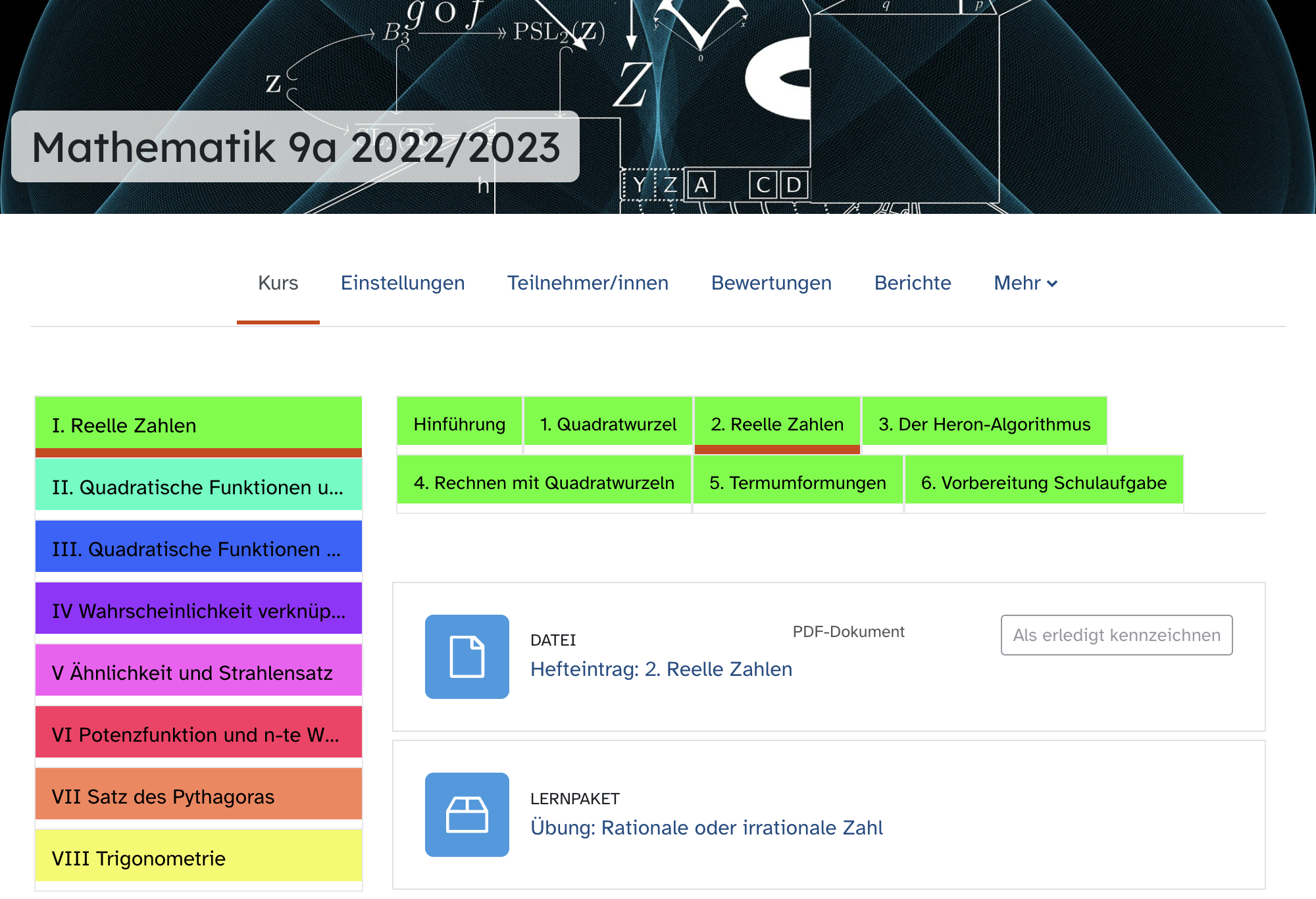Open the 1. Quadratwurzel subsection
1316x899 pixels.
[608, 424]
